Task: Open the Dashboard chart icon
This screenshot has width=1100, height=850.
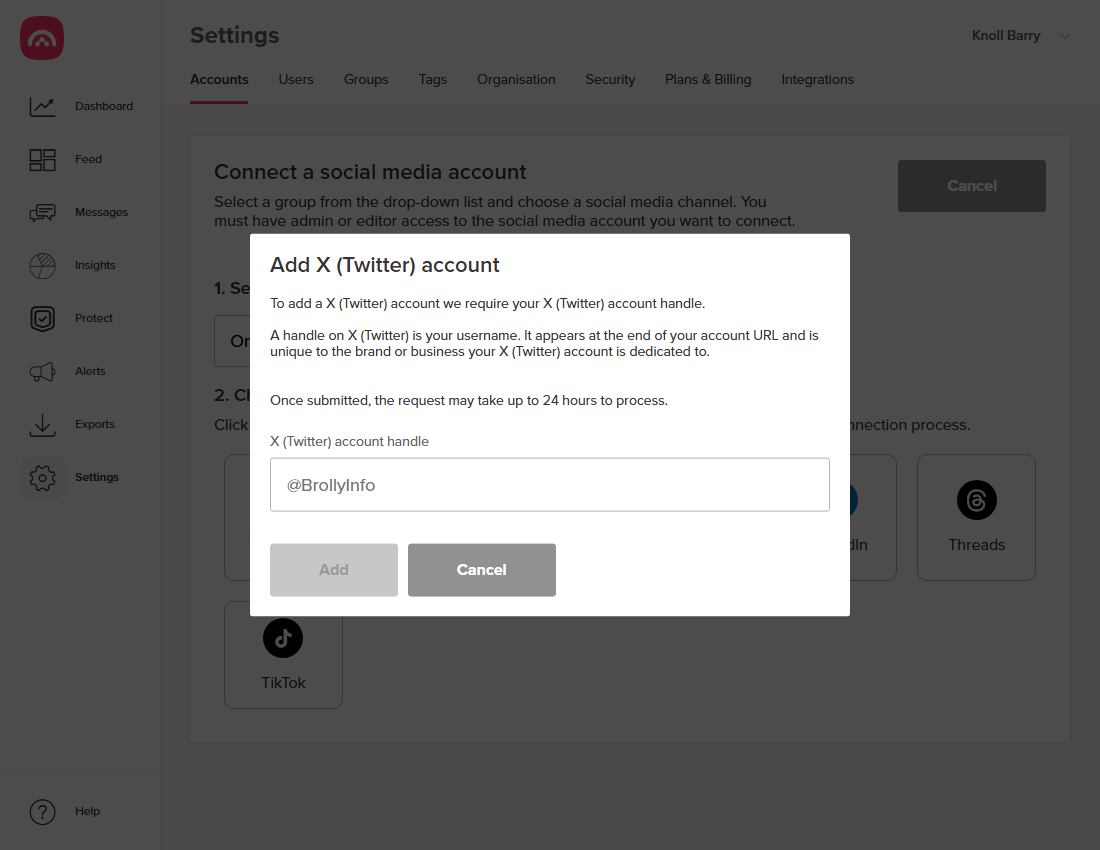Action: (x=42, y=107)
